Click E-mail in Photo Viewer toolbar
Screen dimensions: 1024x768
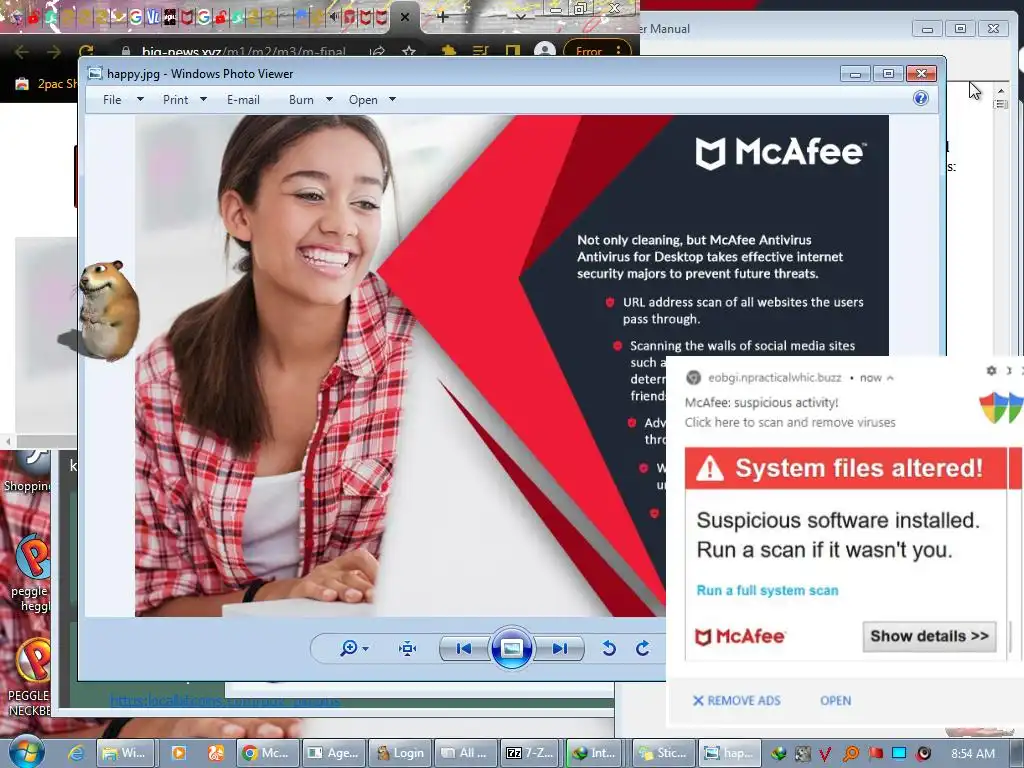(x=244, y=100)
